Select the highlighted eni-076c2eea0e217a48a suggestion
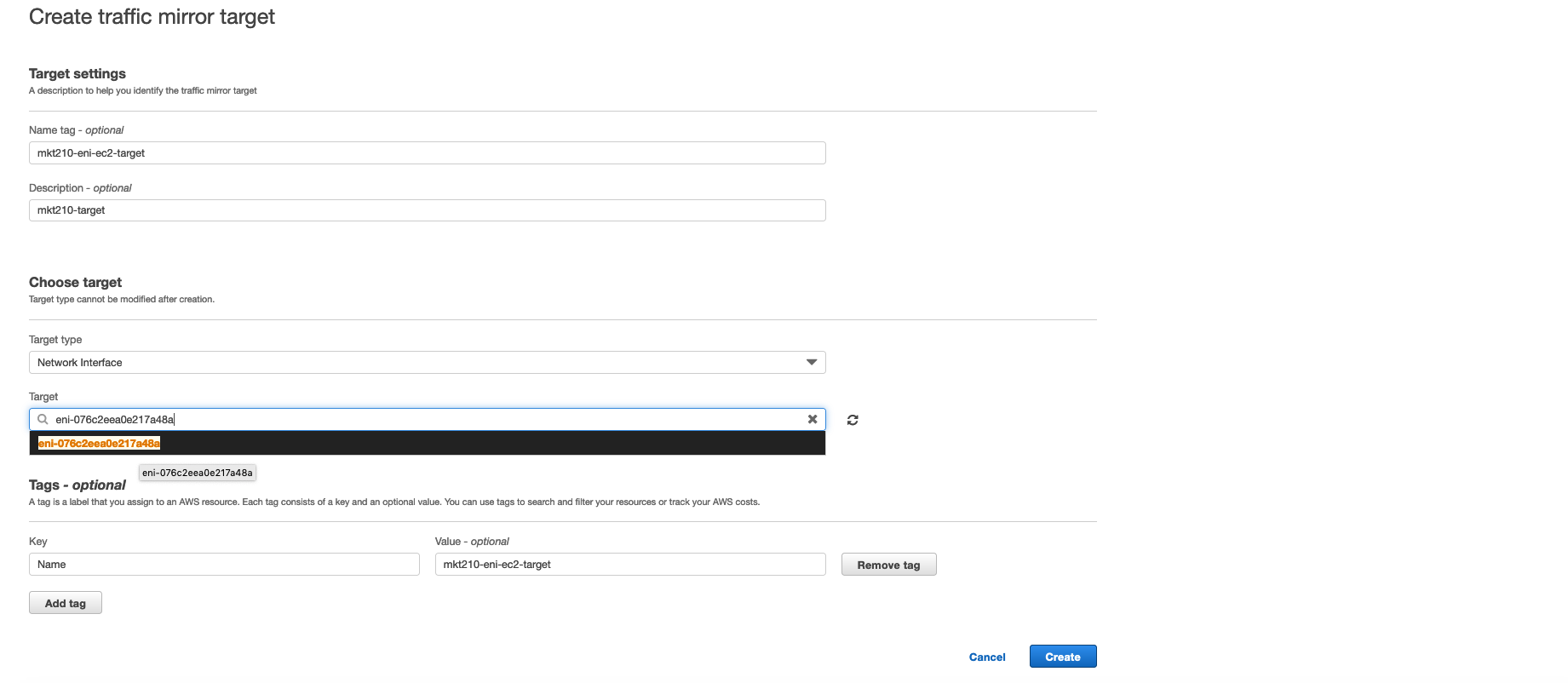Image resolution: width=1568 pixels, height=683 pixels. coord(100,443)
